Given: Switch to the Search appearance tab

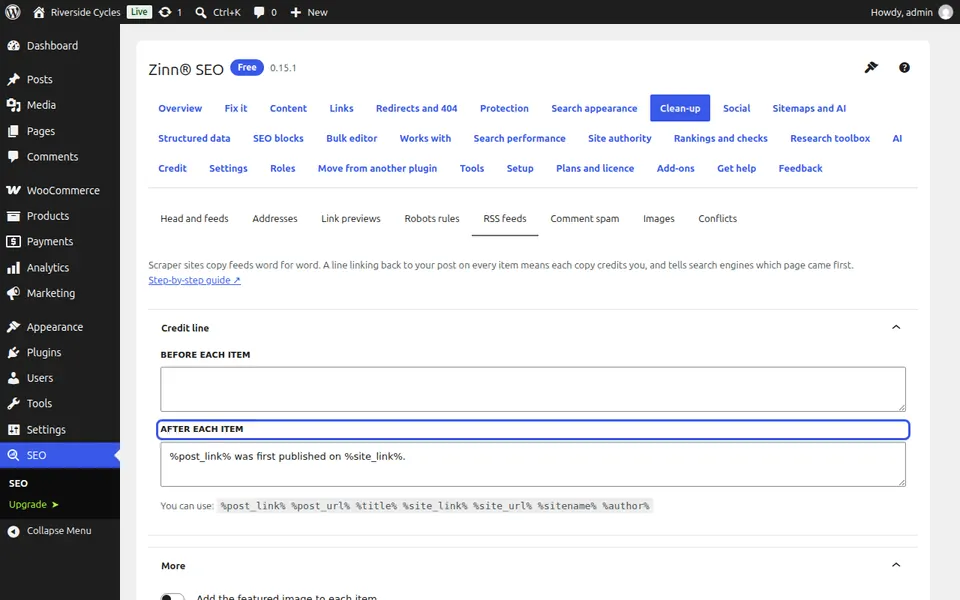Looking at the screenshot, I should coord(594,108).
